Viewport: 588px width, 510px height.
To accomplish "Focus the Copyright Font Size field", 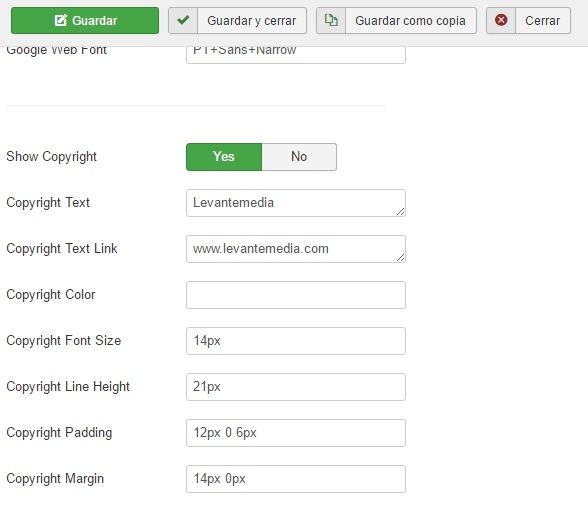I will pos(296,341).
